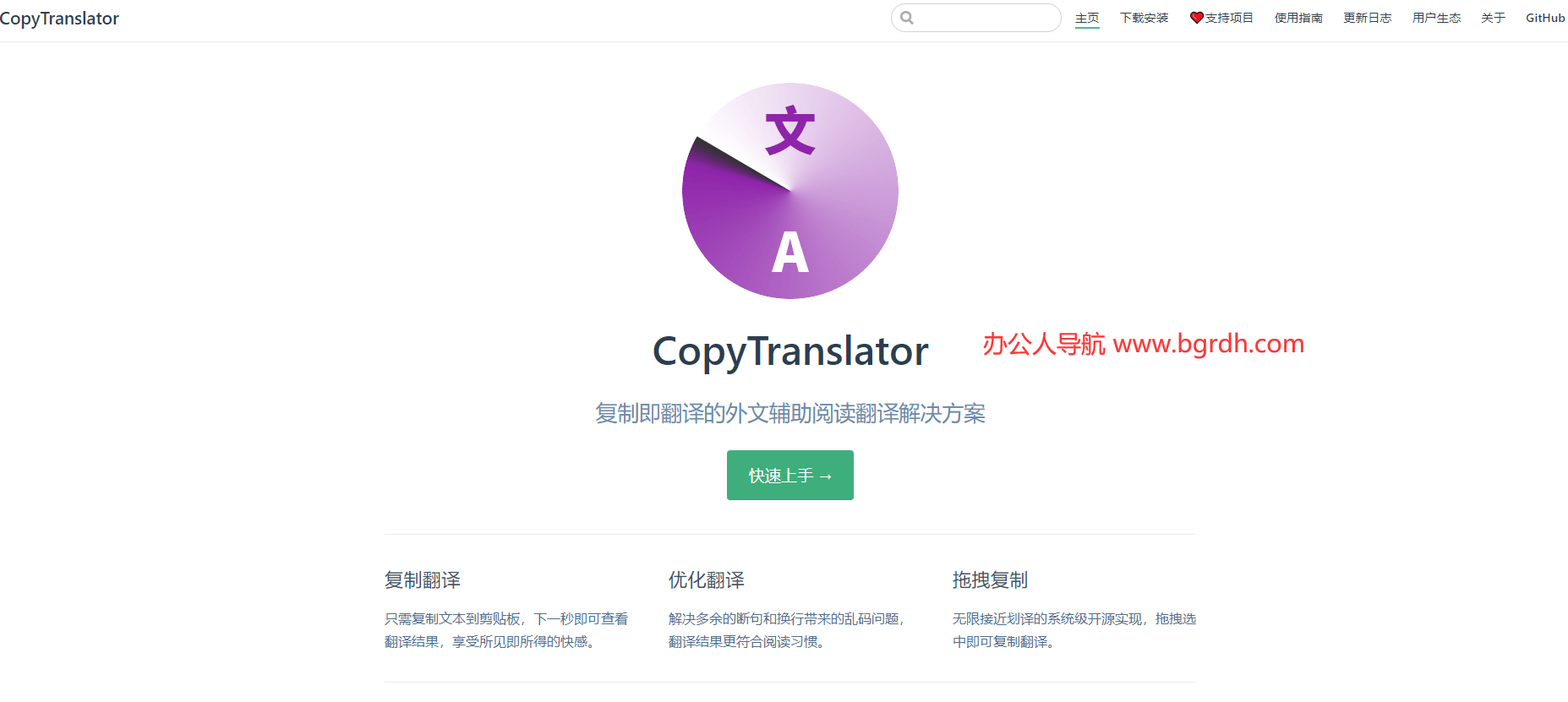1568x702 pixels.
Task: Open the 用户生态 nav item
Action: click(1436, 18)
